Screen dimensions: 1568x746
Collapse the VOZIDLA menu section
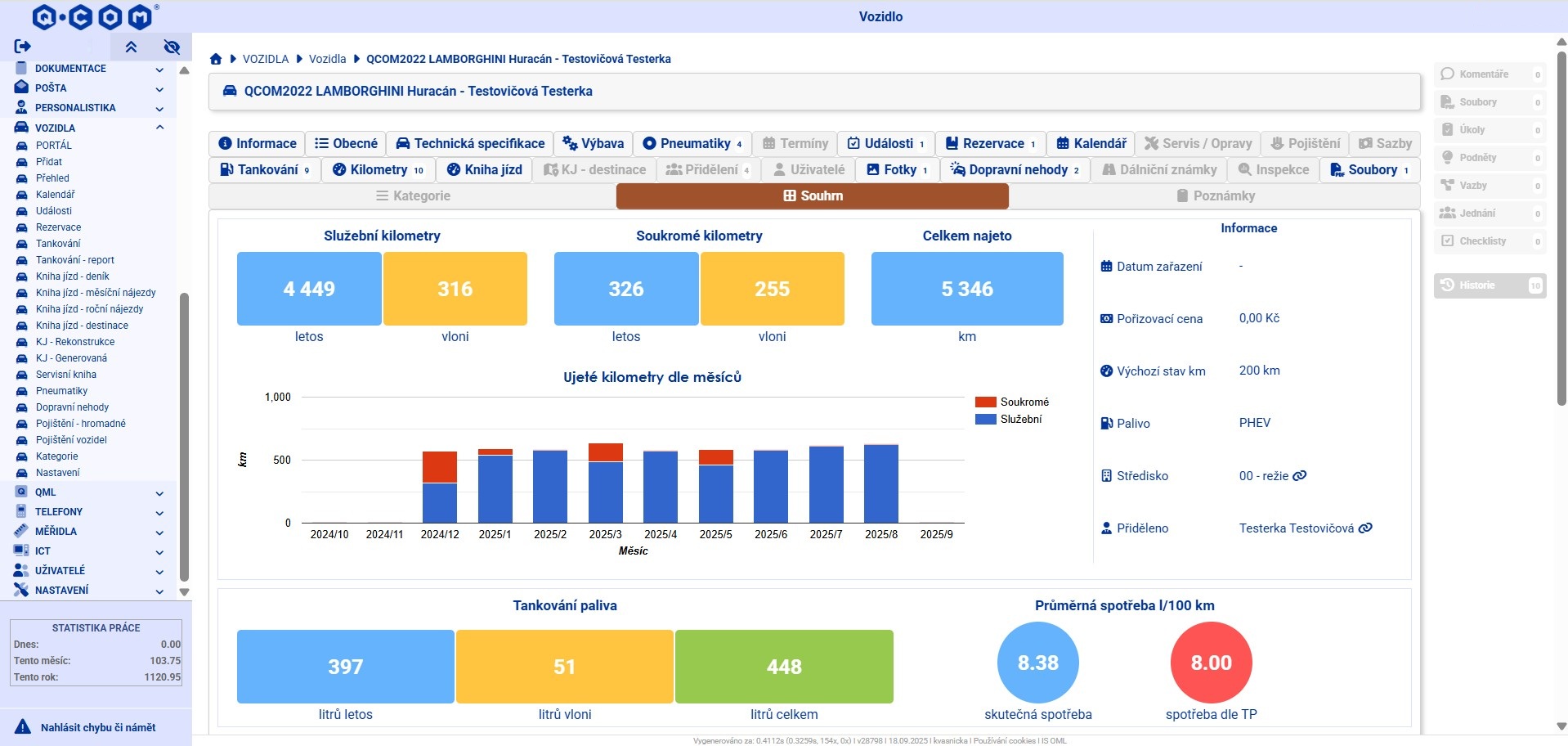click(159, 128)
